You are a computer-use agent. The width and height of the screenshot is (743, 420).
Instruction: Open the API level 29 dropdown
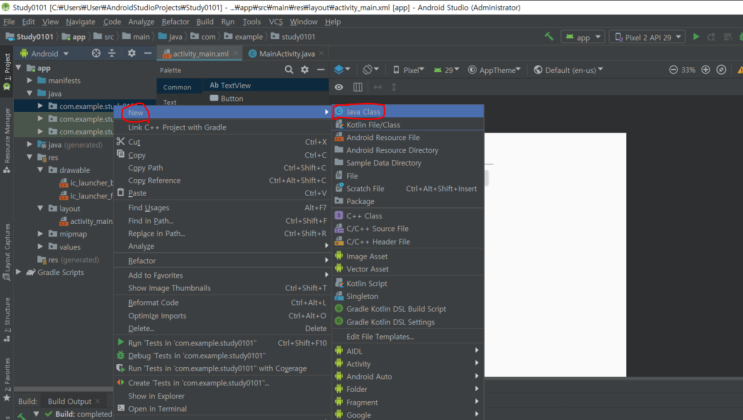click(446, 70)
